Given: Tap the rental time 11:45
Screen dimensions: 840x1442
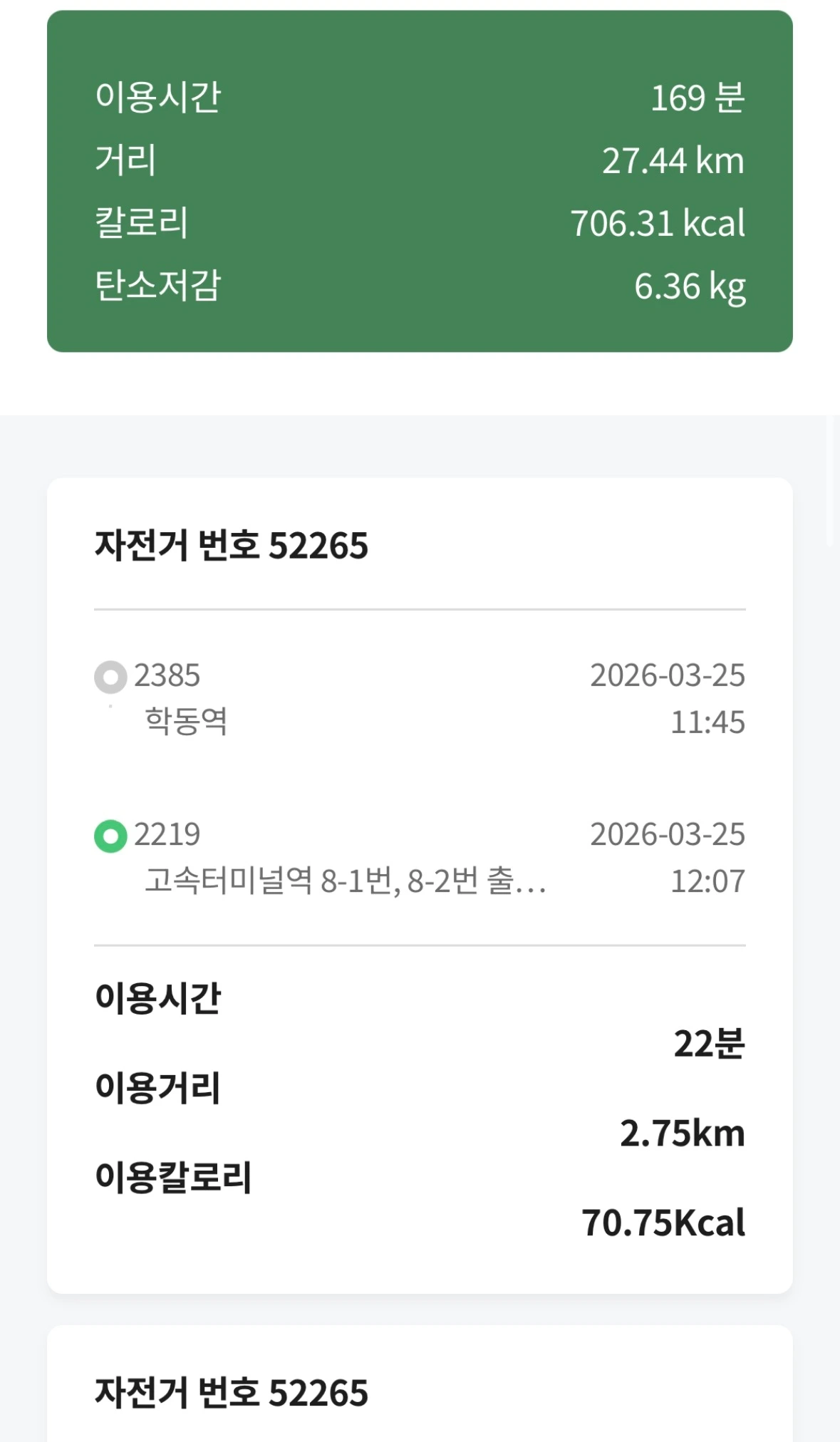Looking at the screenshot, I should click(707, 722).
